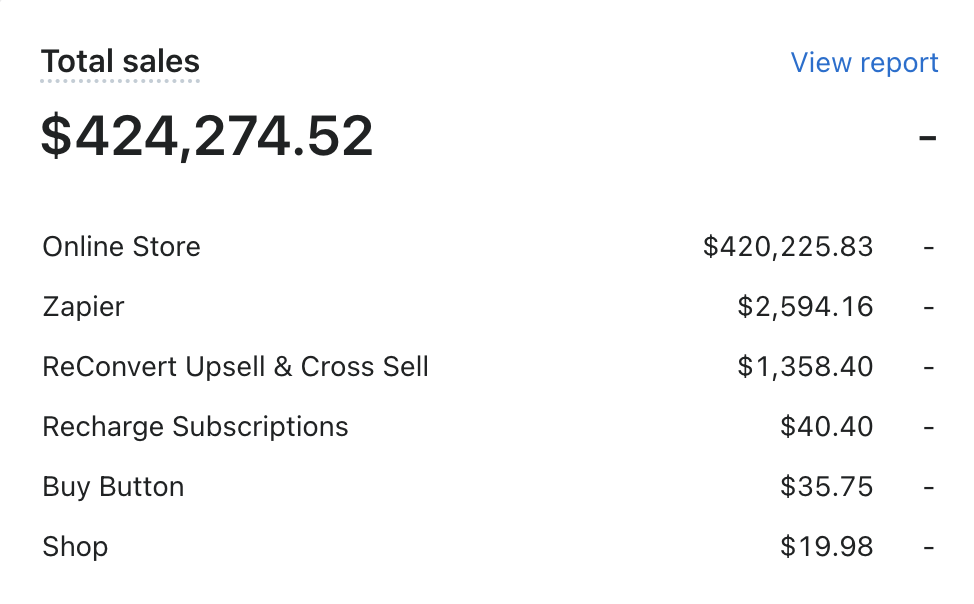Open the View report link
The image size is (974, 604).
tap(864, 63)
